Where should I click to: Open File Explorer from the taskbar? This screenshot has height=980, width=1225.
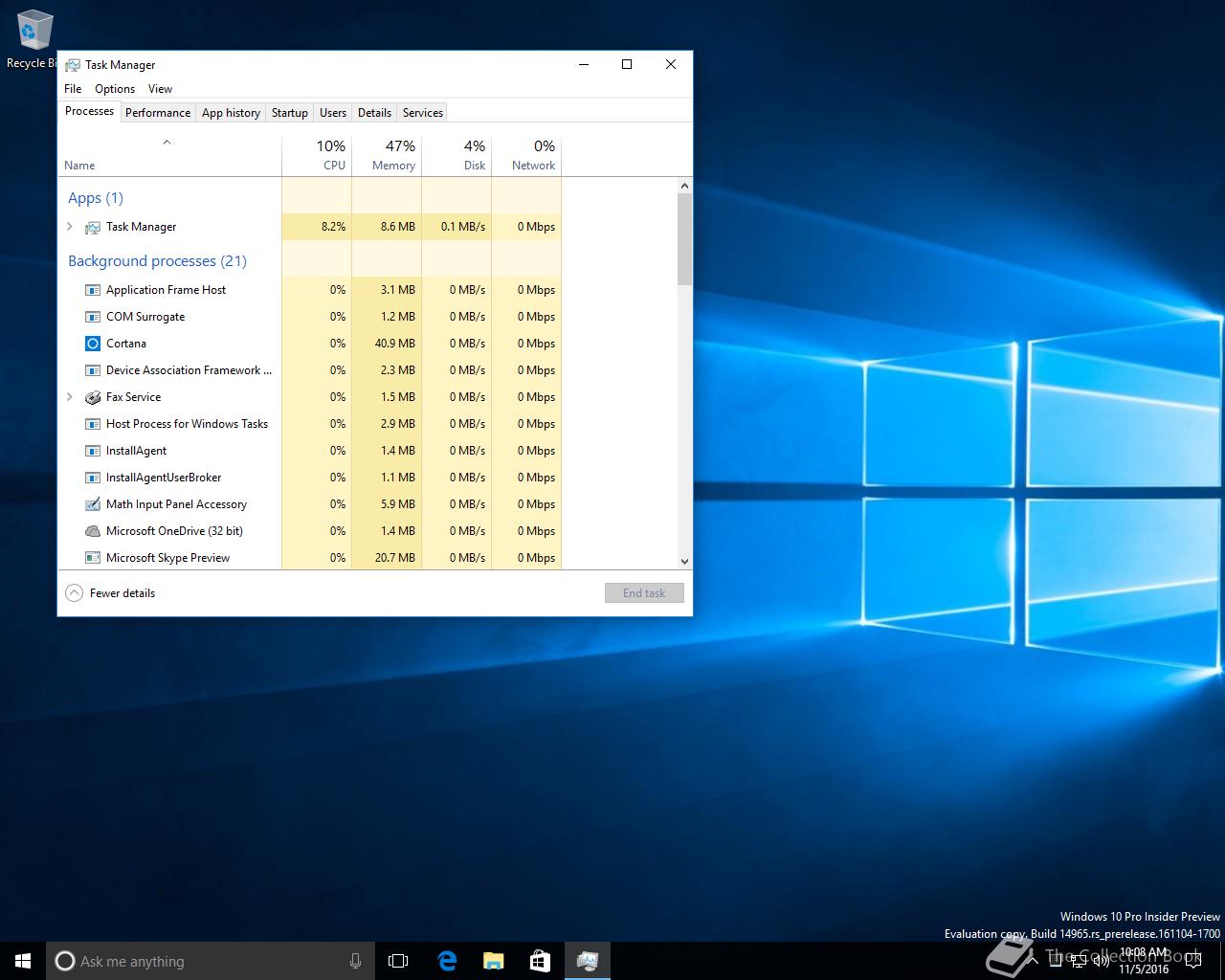(494, 961)
